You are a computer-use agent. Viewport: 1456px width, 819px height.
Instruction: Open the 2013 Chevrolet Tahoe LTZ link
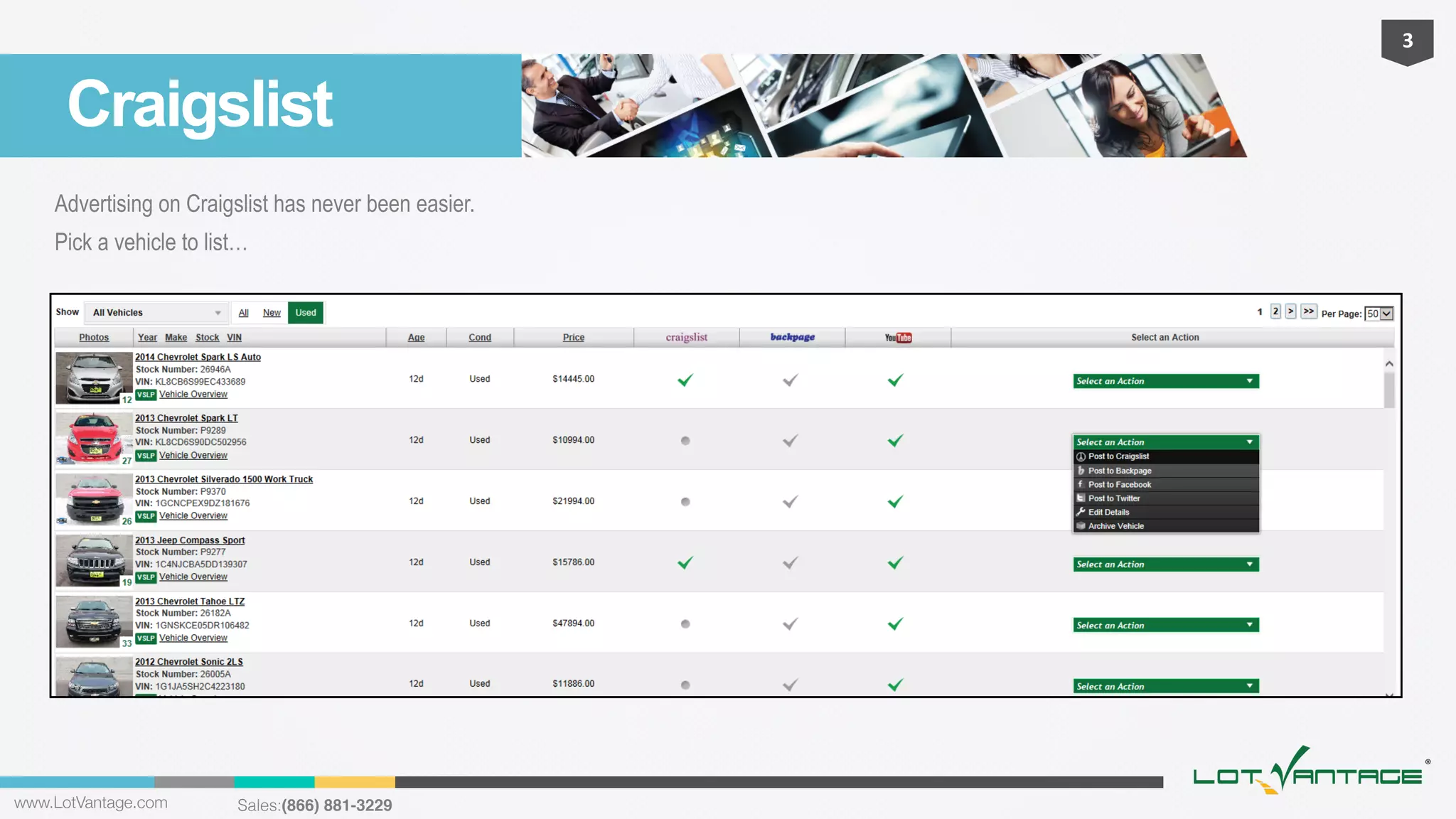point(190,601)
